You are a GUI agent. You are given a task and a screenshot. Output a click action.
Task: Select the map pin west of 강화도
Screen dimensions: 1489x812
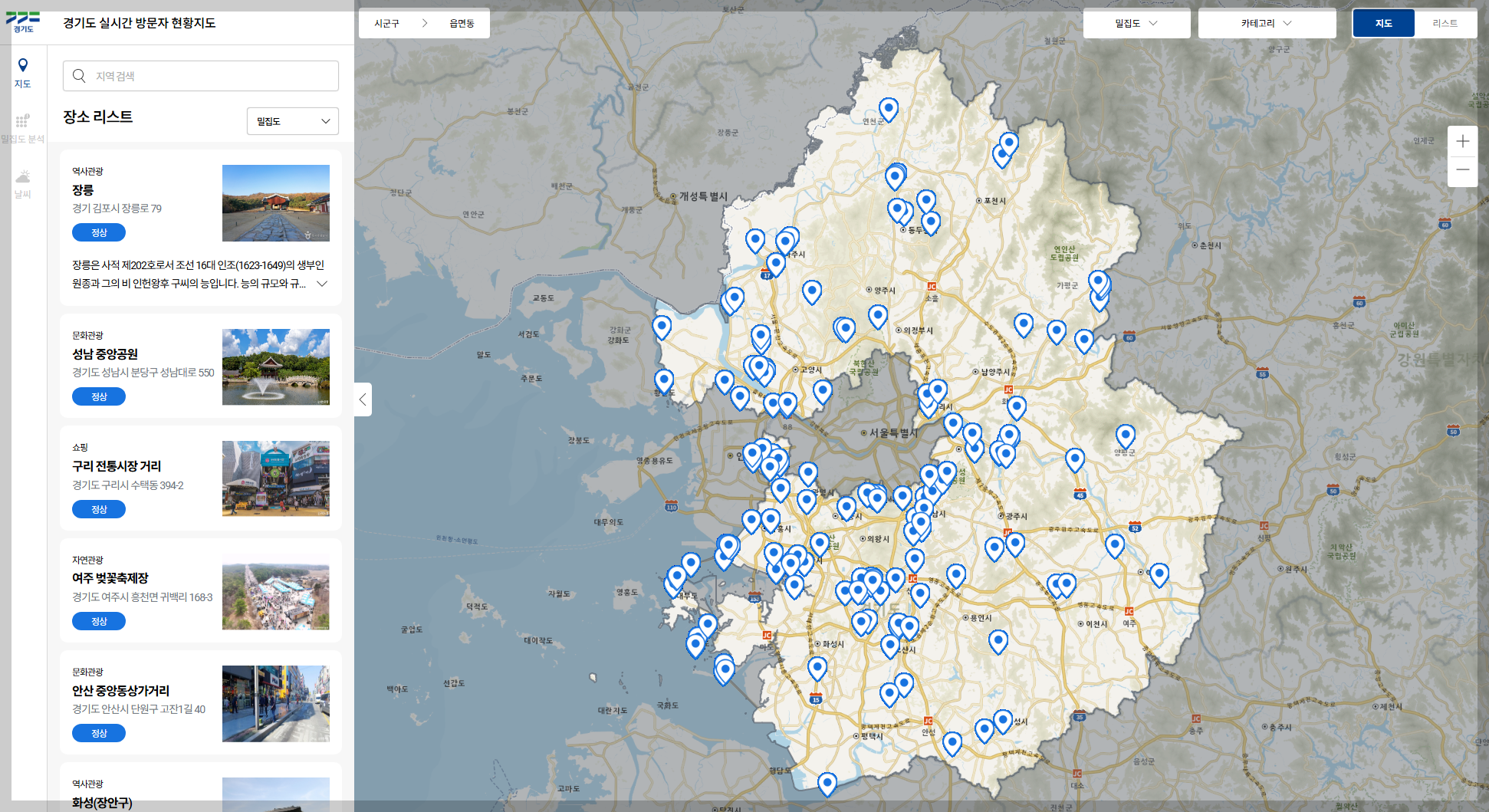(x=662, y=327)
